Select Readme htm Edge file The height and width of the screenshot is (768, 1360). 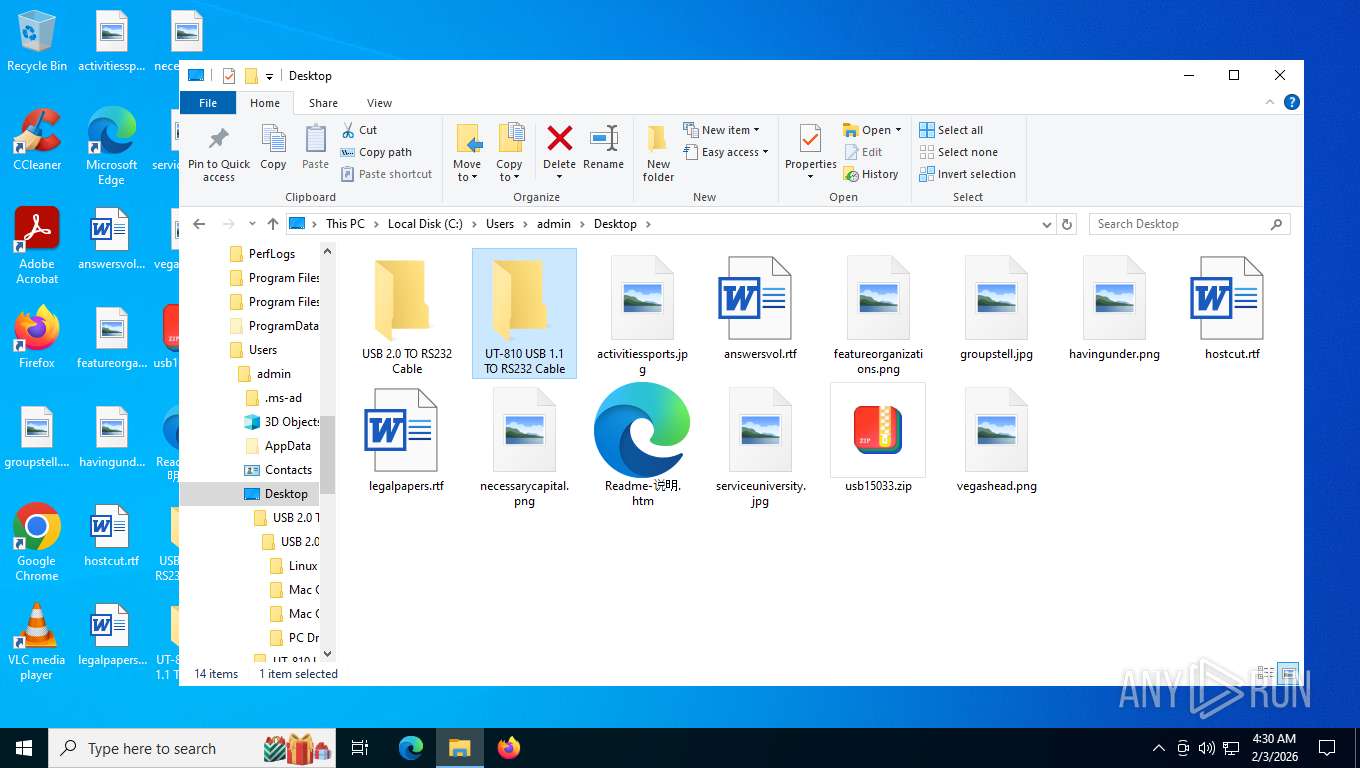642,445
